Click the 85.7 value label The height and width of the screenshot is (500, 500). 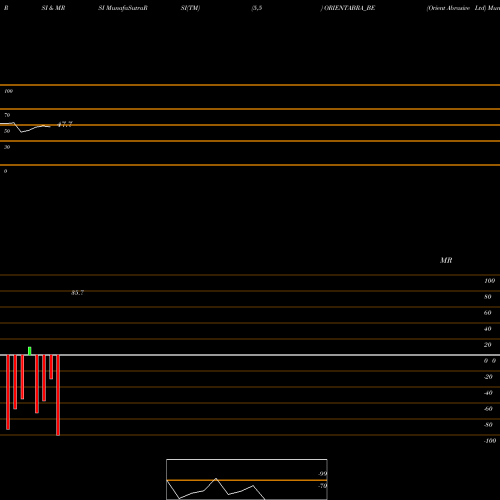tap(77, 293)
